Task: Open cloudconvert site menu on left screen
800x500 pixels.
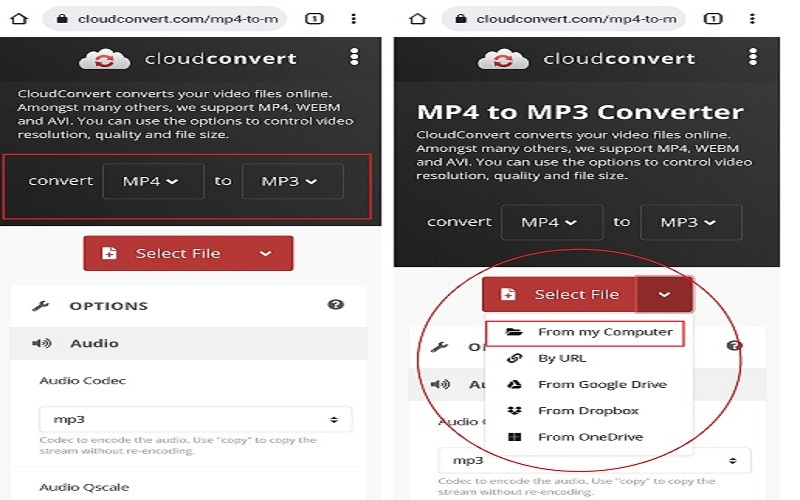Action: click(x=354, y=57)
